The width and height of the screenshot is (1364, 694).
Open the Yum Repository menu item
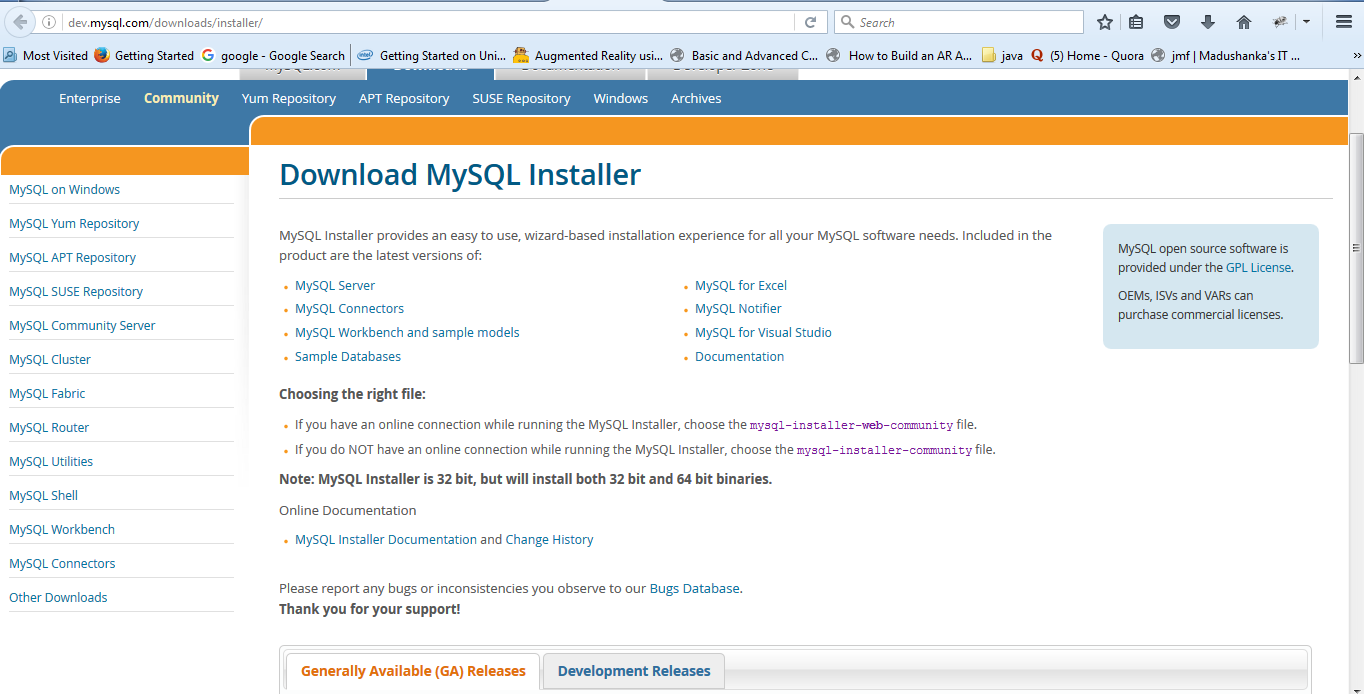[289, 98]
